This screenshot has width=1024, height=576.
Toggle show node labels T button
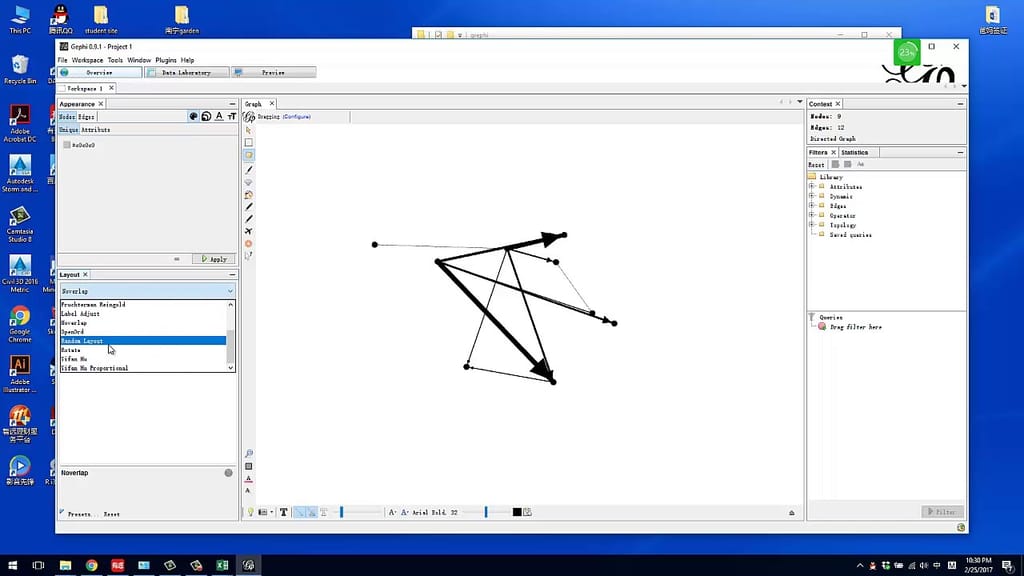(283, 512)
